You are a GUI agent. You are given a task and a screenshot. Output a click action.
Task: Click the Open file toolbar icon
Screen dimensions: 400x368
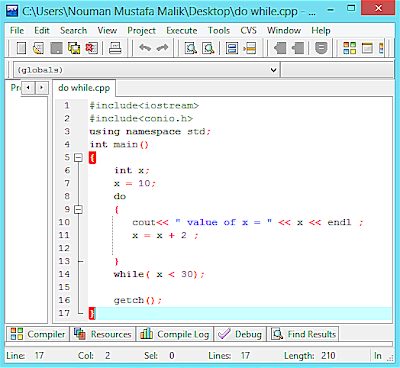[38, 48]
